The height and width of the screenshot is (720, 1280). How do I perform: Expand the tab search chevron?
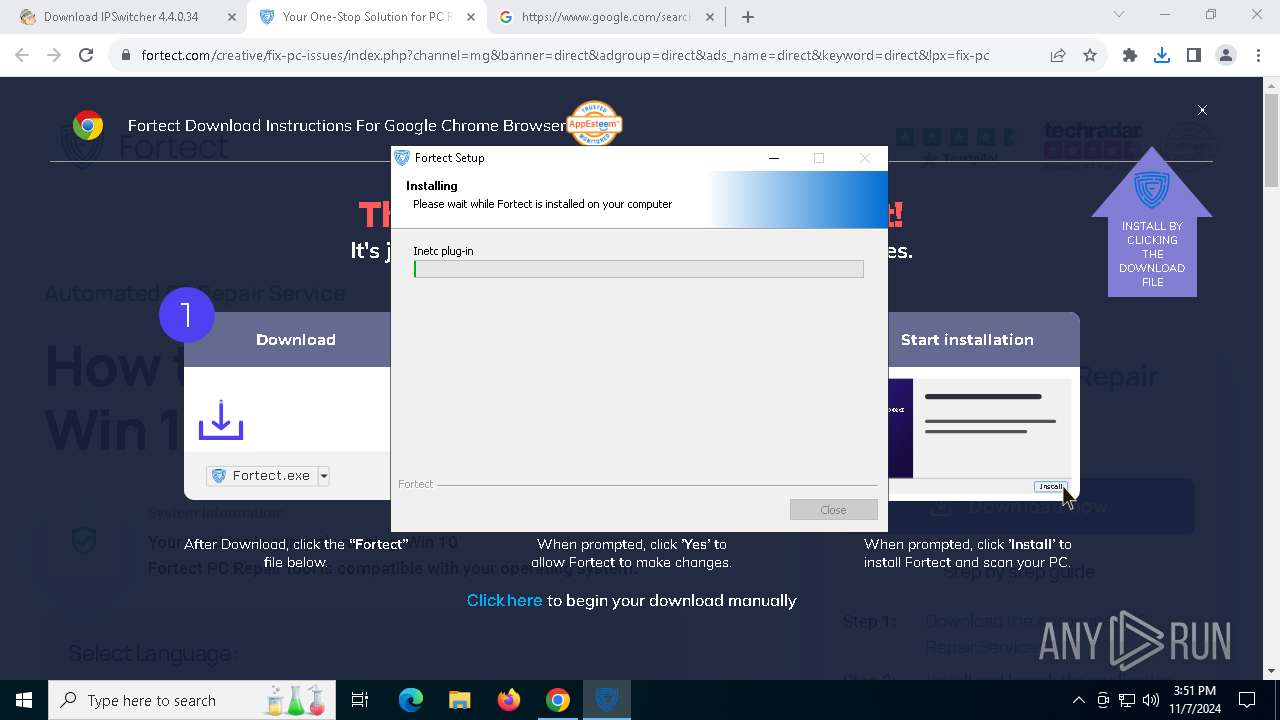tap(1119, 15)
